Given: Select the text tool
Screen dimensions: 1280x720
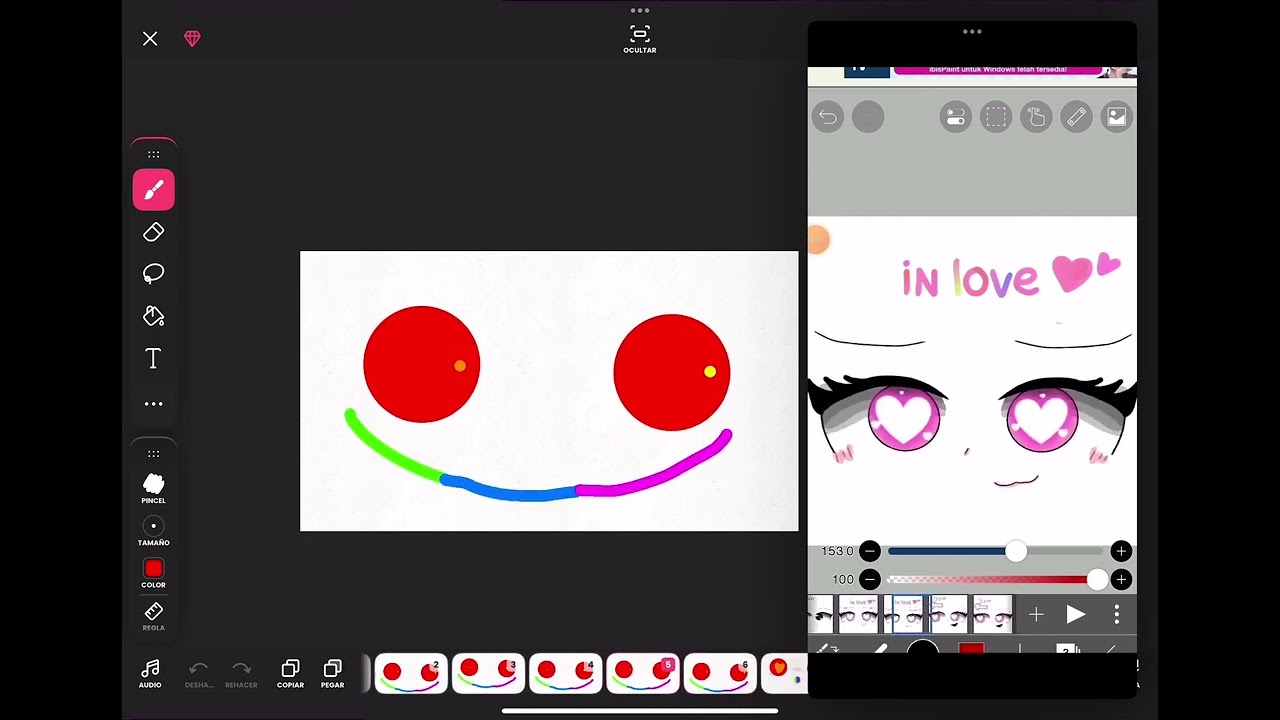Looking at the screenshot, I should [153, 358].
